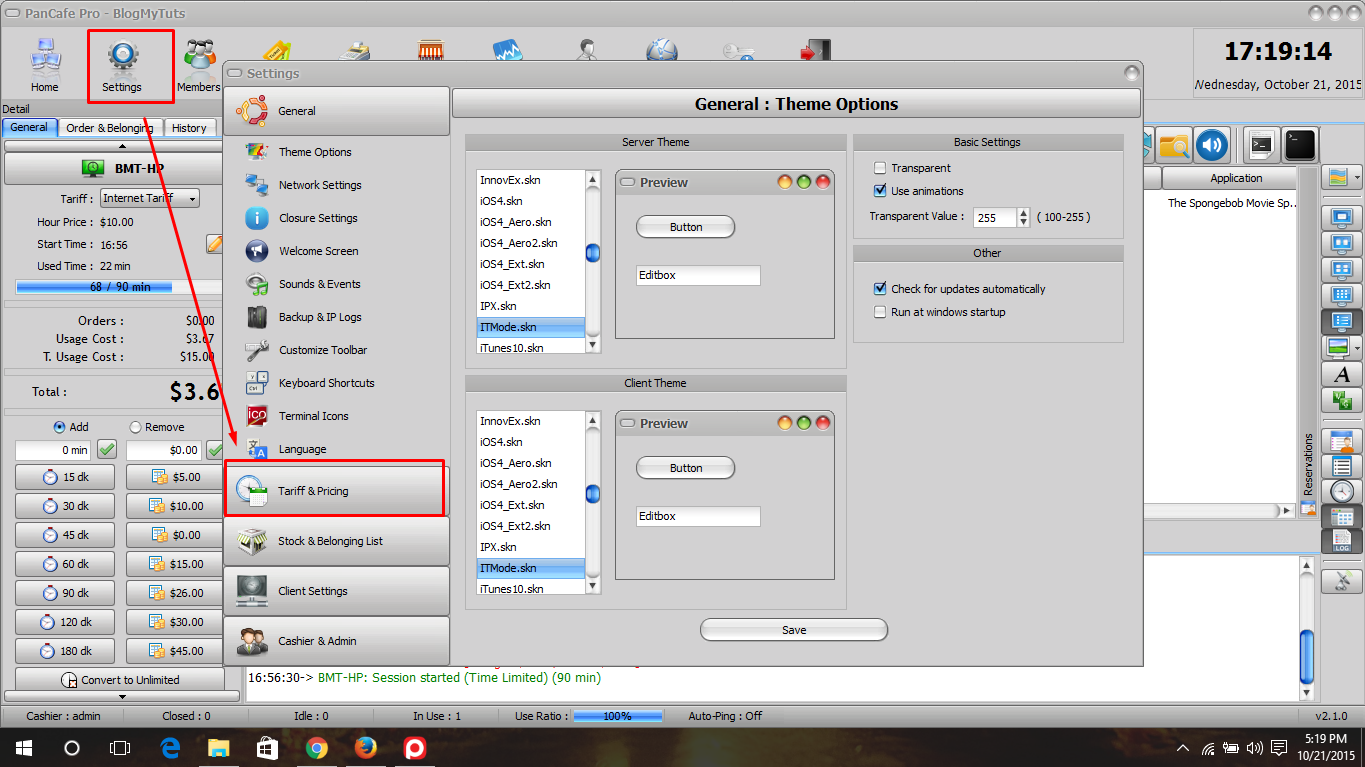Viewport: 1365px width, 767px height.
Task: Switch to the Order & Belonging tab
Action: click(x=109, y=128)
